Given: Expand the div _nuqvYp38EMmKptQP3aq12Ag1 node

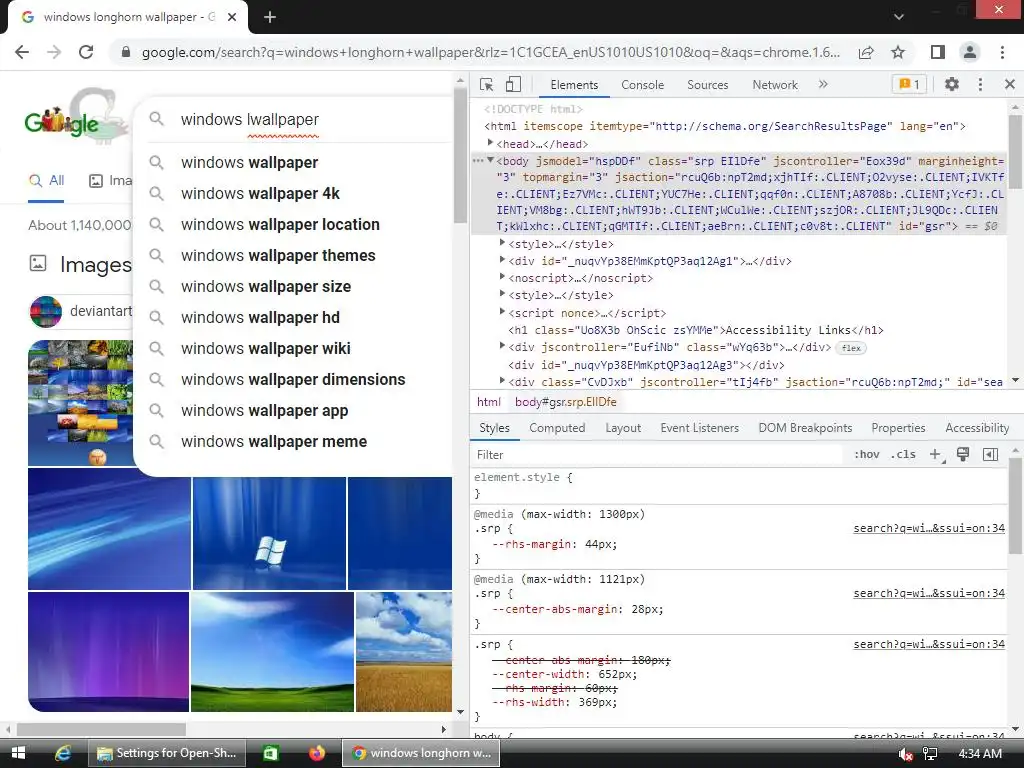Looking at the screenshot, I should click(x=502, y=260).
